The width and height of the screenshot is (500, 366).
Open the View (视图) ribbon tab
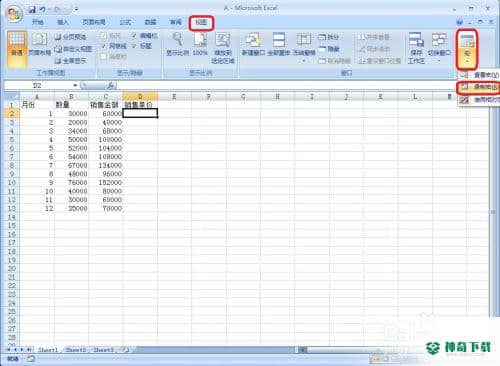(201, 23)
